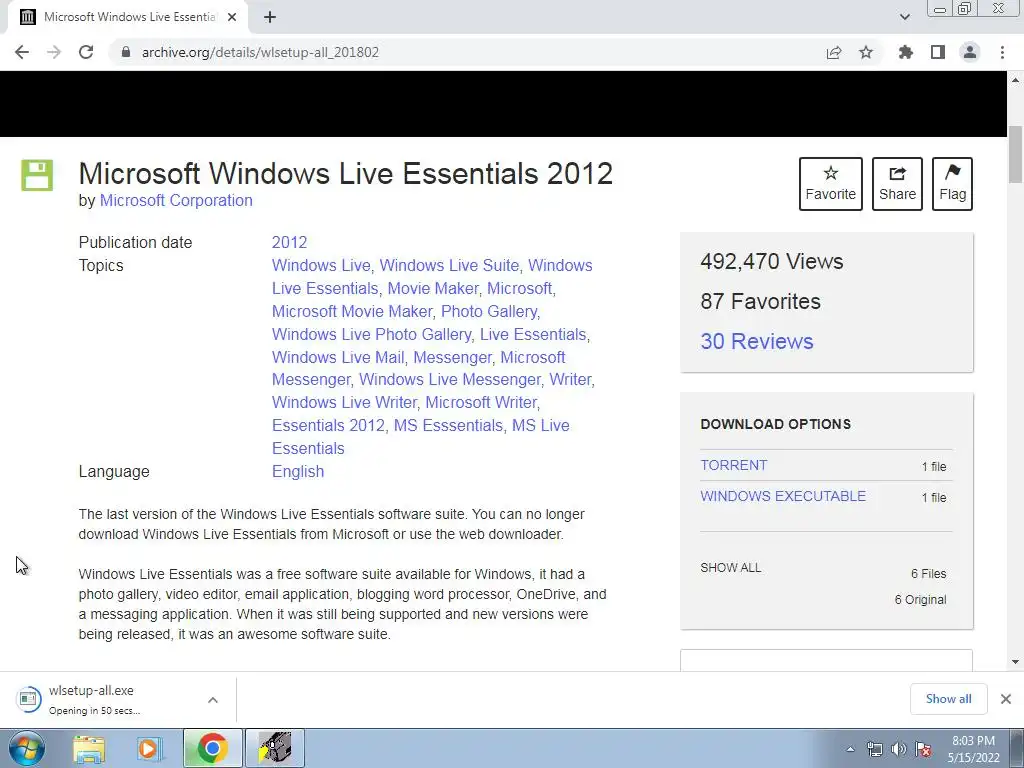Close the downloads bar
The image size is (1024, 768).
(1006, 699)
